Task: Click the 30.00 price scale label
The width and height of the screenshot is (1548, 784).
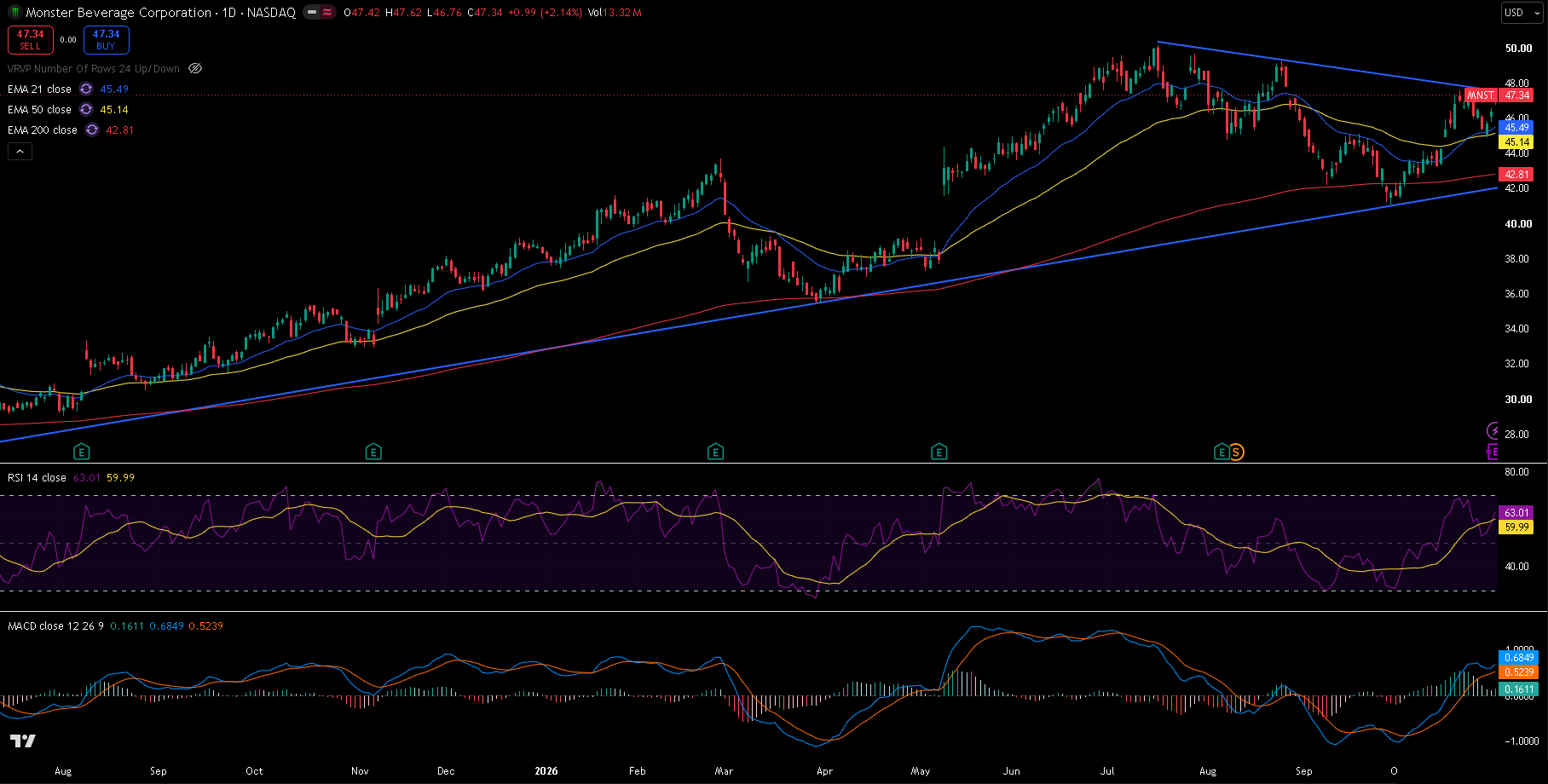Action: click(1518, 399)
